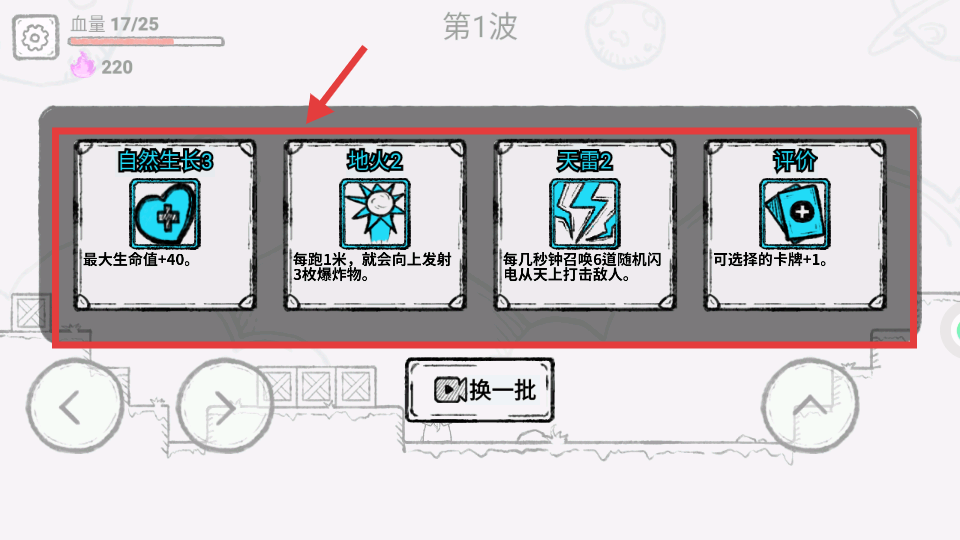Screen dimensions: 960x540
Task: Click the 换一批 button
Action: 480,390
